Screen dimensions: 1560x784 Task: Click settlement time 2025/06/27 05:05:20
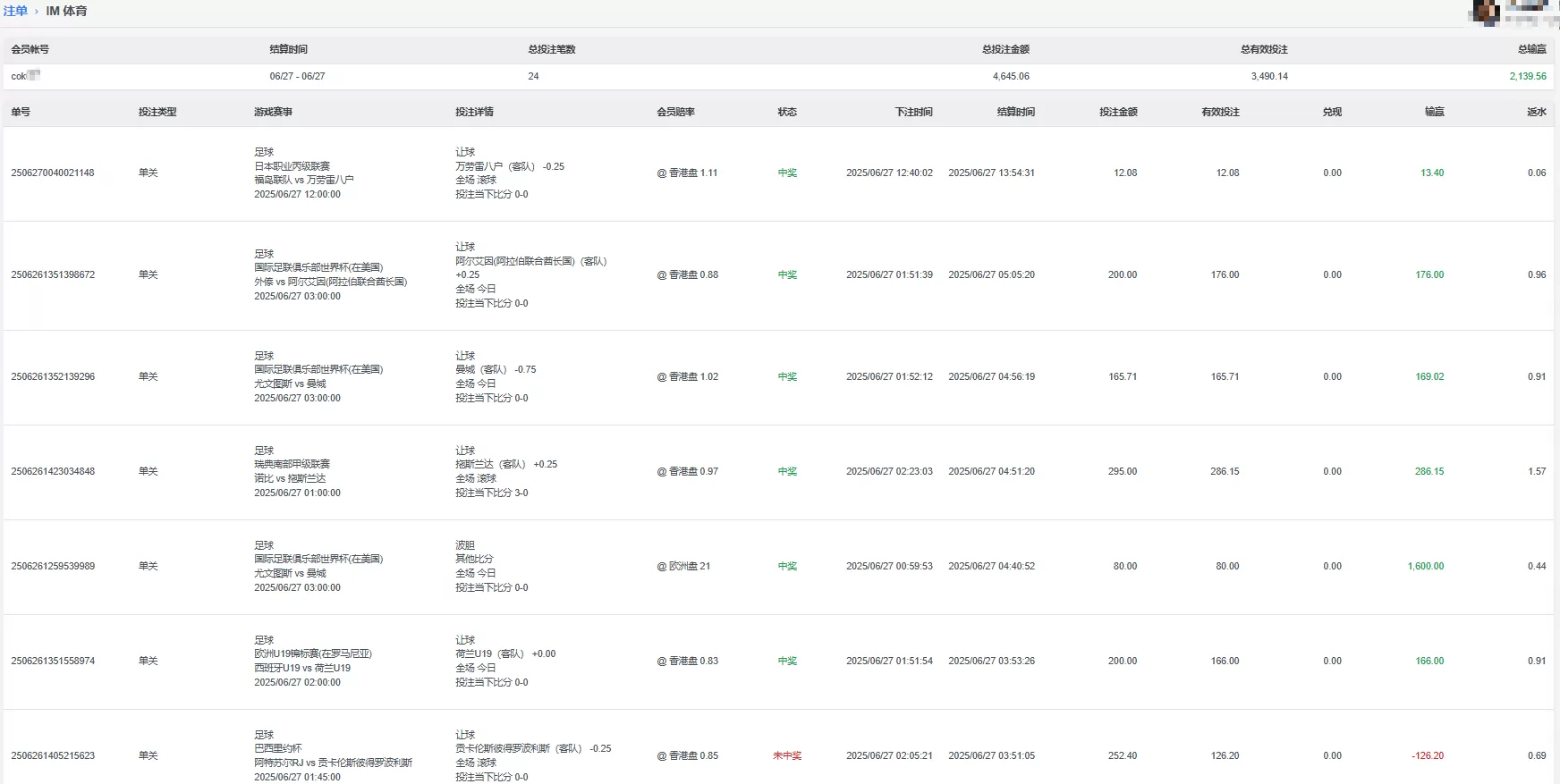coord(991,274)
